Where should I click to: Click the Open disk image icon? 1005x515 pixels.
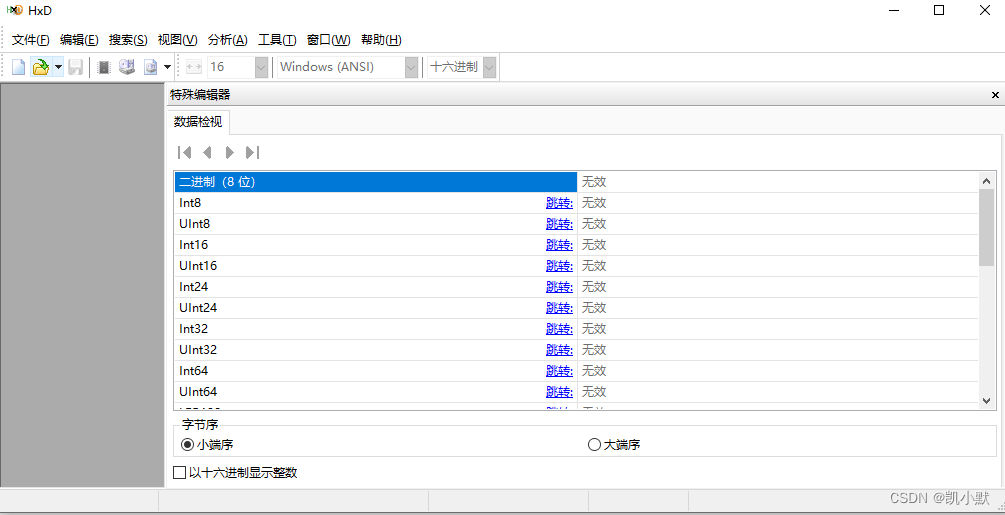point(151,67)
